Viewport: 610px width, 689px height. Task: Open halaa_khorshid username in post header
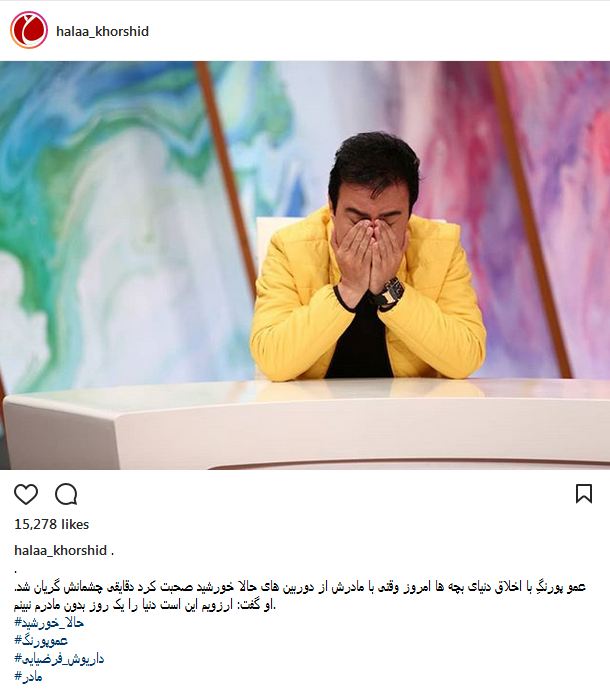102,31
